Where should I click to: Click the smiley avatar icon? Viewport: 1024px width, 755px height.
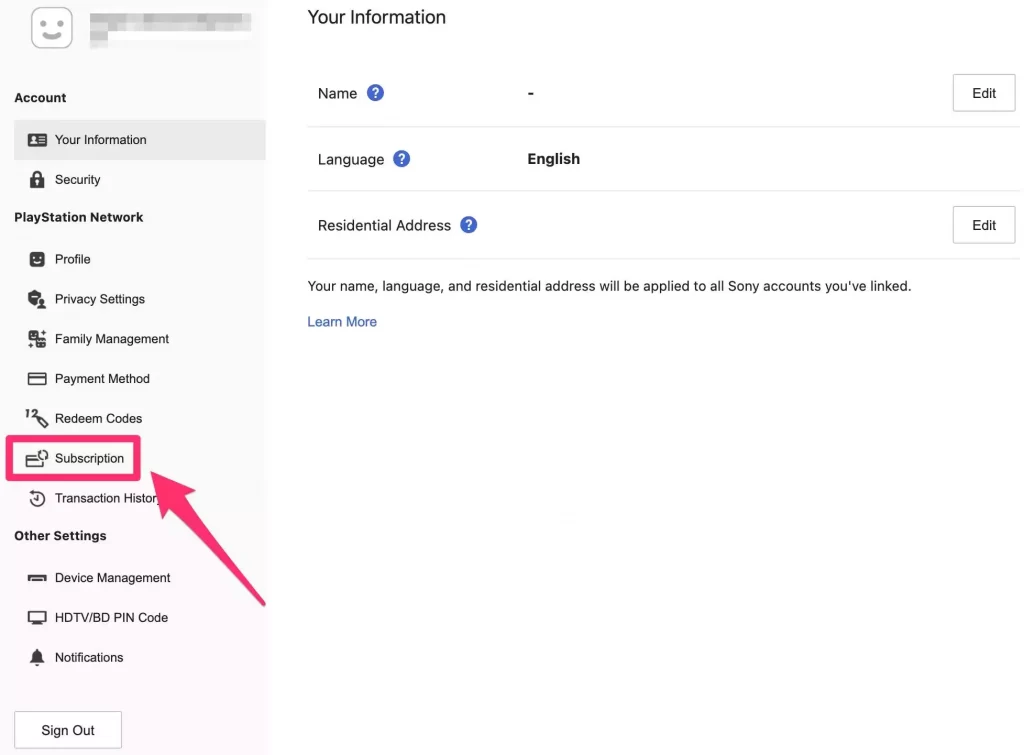point(52,27)
